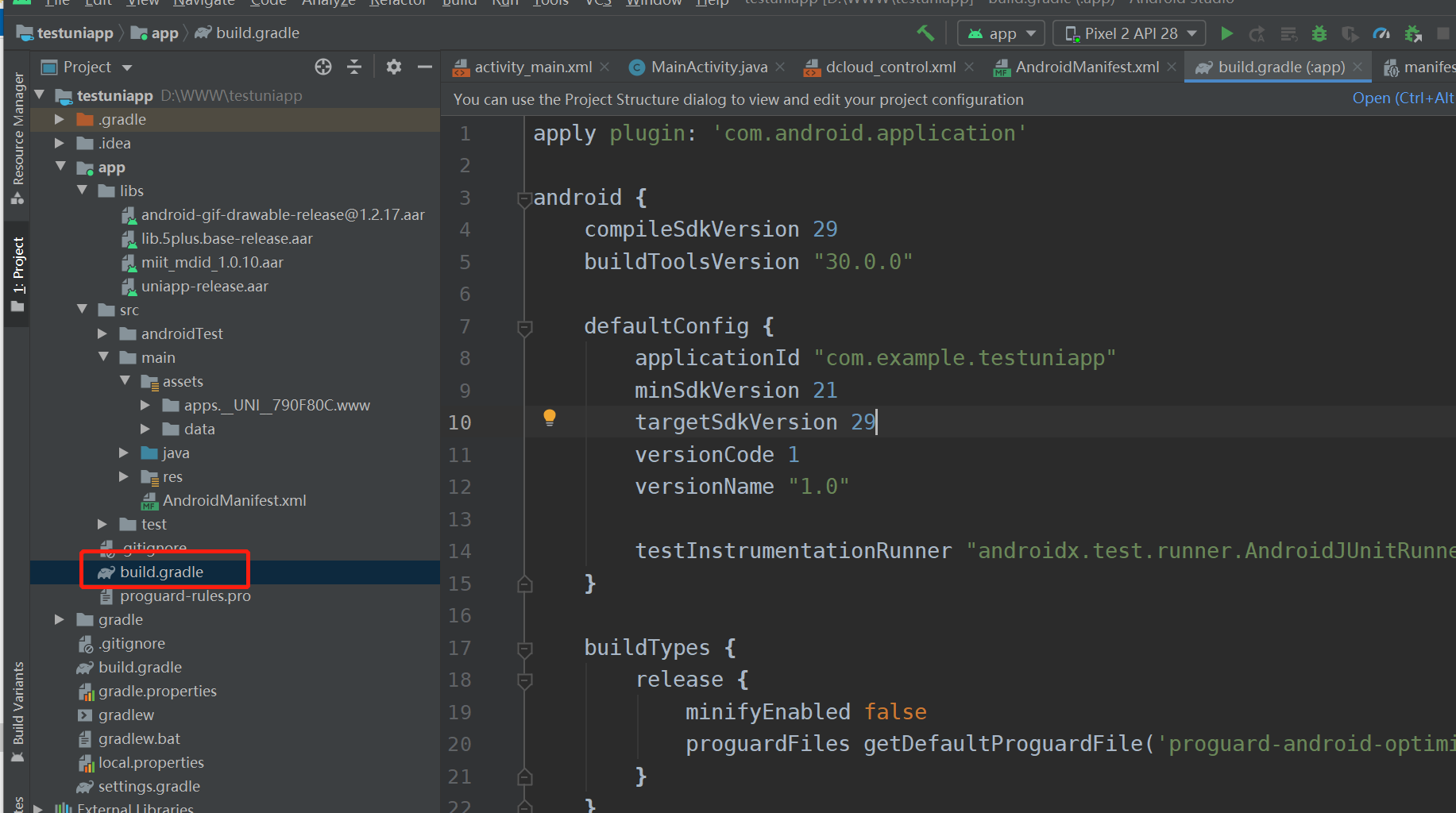Image resolution: width=1456 pixels, height=813 pixels.
Task: Fold the buildTypes block at line 17
Action: click(524, 649)
